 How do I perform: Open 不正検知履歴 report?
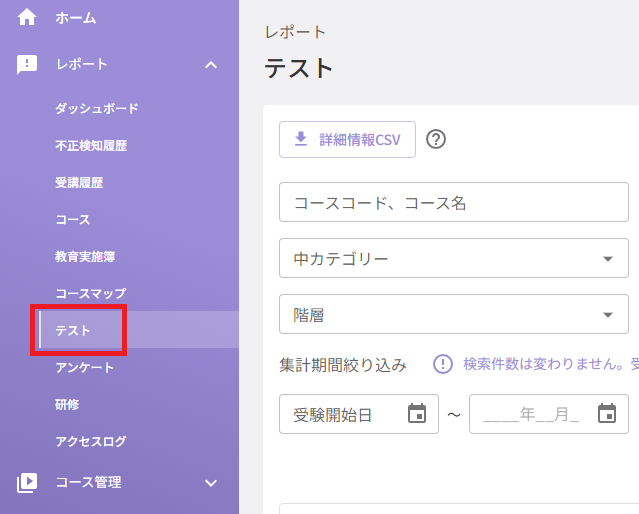[x=91, y=146]
